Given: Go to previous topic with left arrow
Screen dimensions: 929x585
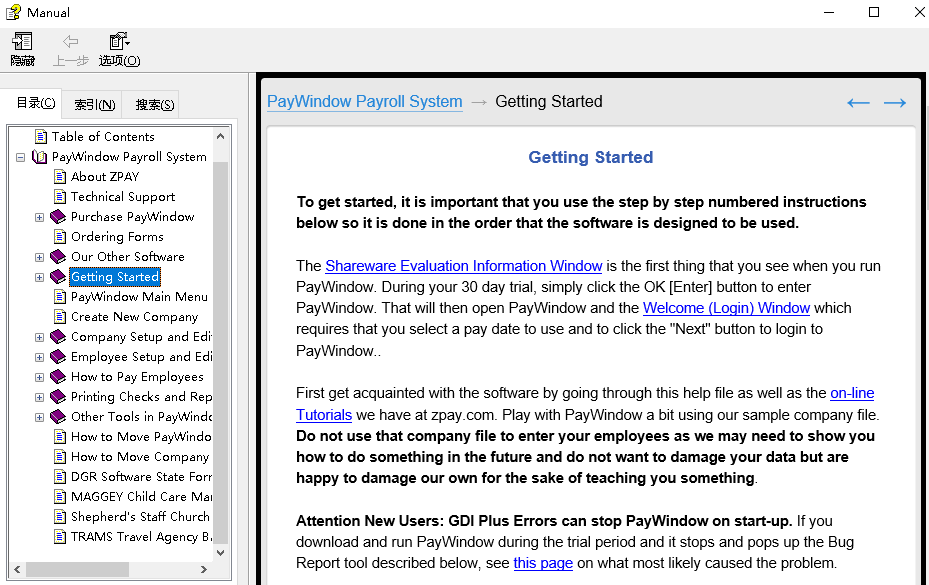Looking at the screenshot, I should point(858,103).
